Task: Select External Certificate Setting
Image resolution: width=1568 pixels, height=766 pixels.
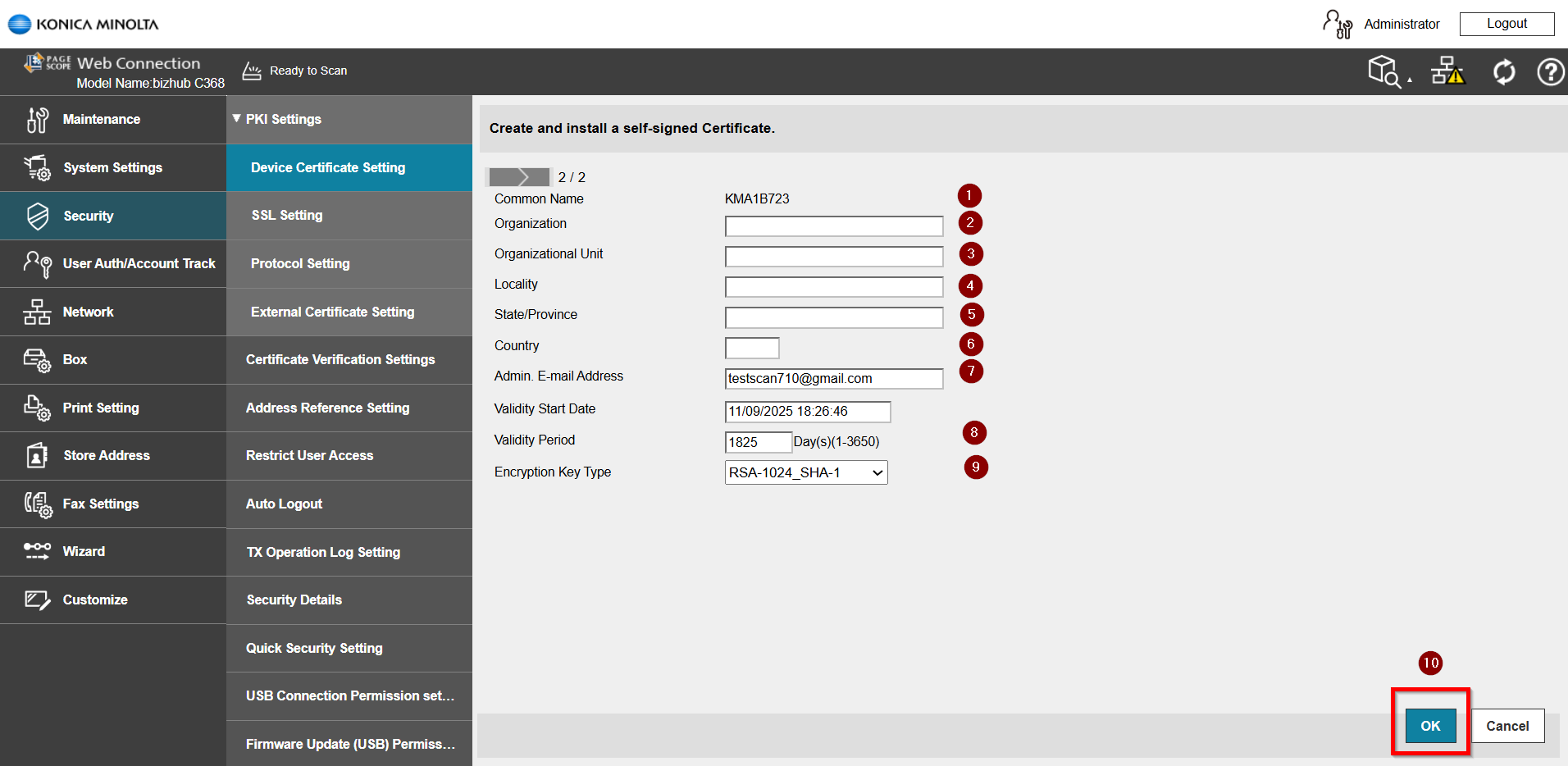Action: (x=332, y=312)
